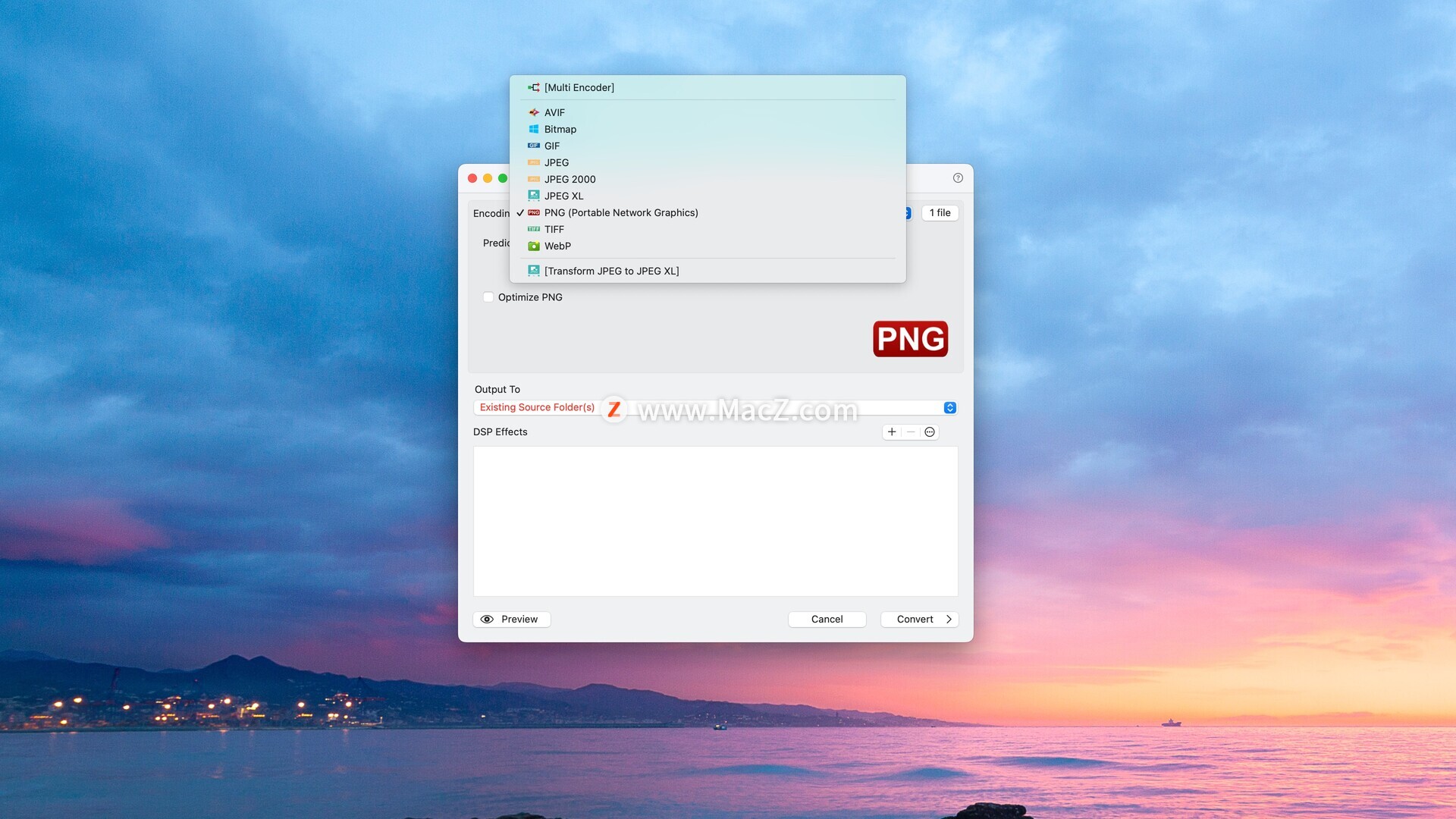
Task: Click the Bitmap Windows logo icon
Action: click(x=534, y=130)
